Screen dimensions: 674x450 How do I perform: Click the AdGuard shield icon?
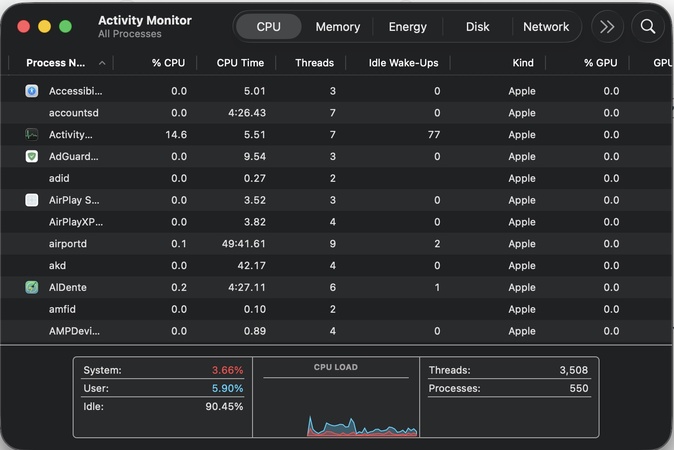[31, 156]
